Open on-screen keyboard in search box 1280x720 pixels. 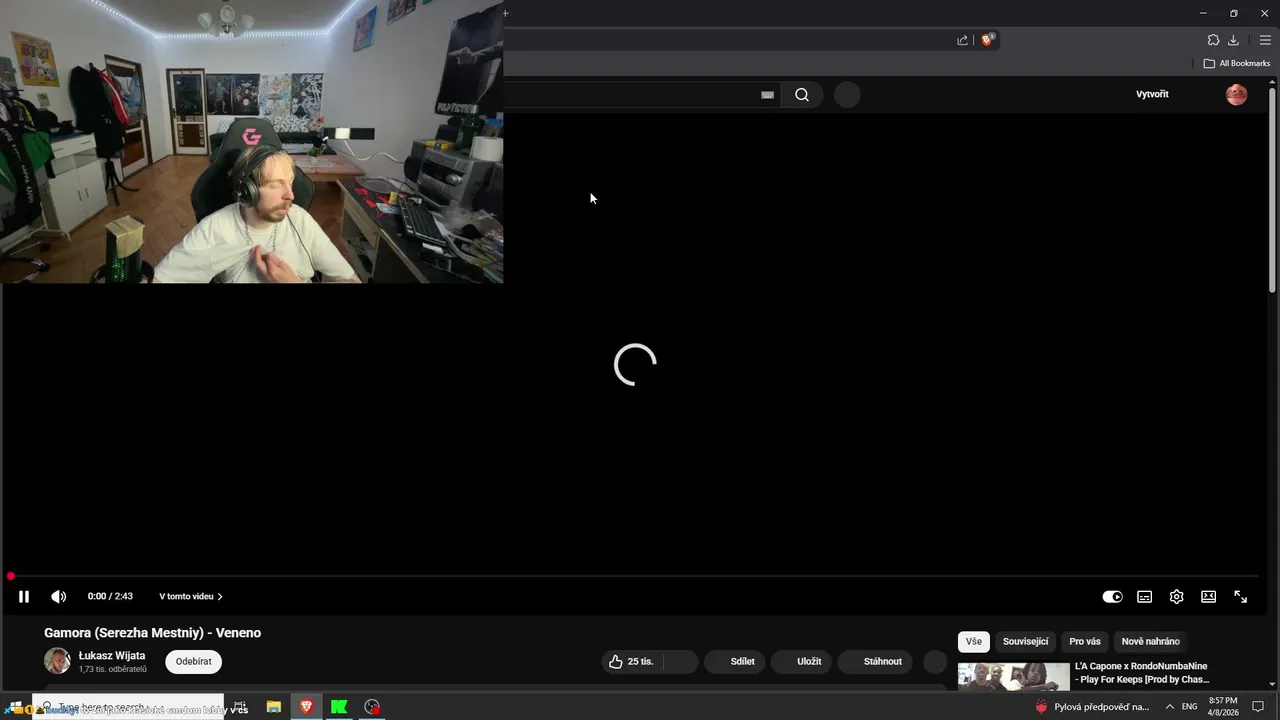coord(768,95)
